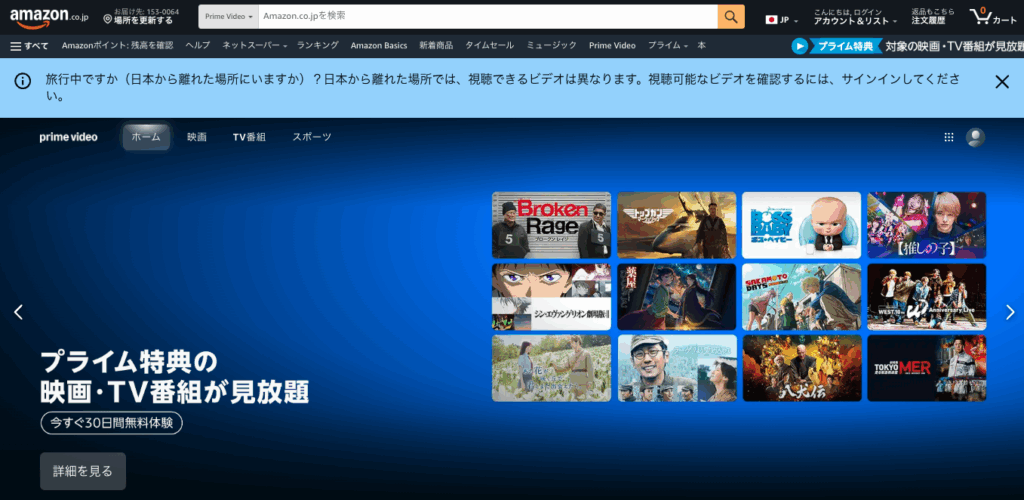Open the WEST. Anniversary Live thumbnail
The height and width of the screenshot is (500, 1024).
(x=927, y=297)
